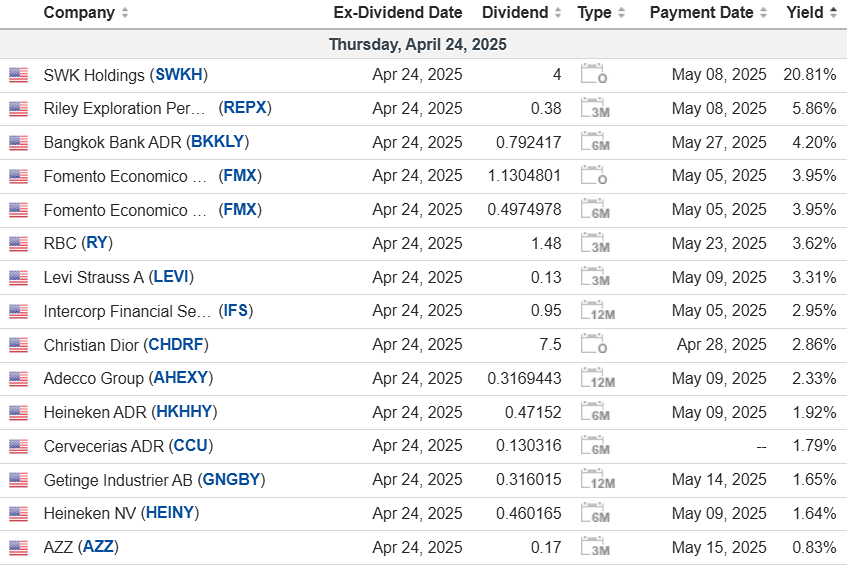Click the 3M type icon for AZZ
Image resolution: width=847 pixels, height=565 pixels.
pyautogui.click(x=594, y=548)
